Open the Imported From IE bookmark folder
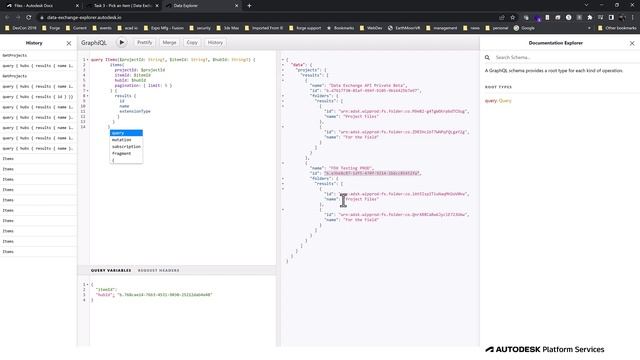 coord(264,28)
